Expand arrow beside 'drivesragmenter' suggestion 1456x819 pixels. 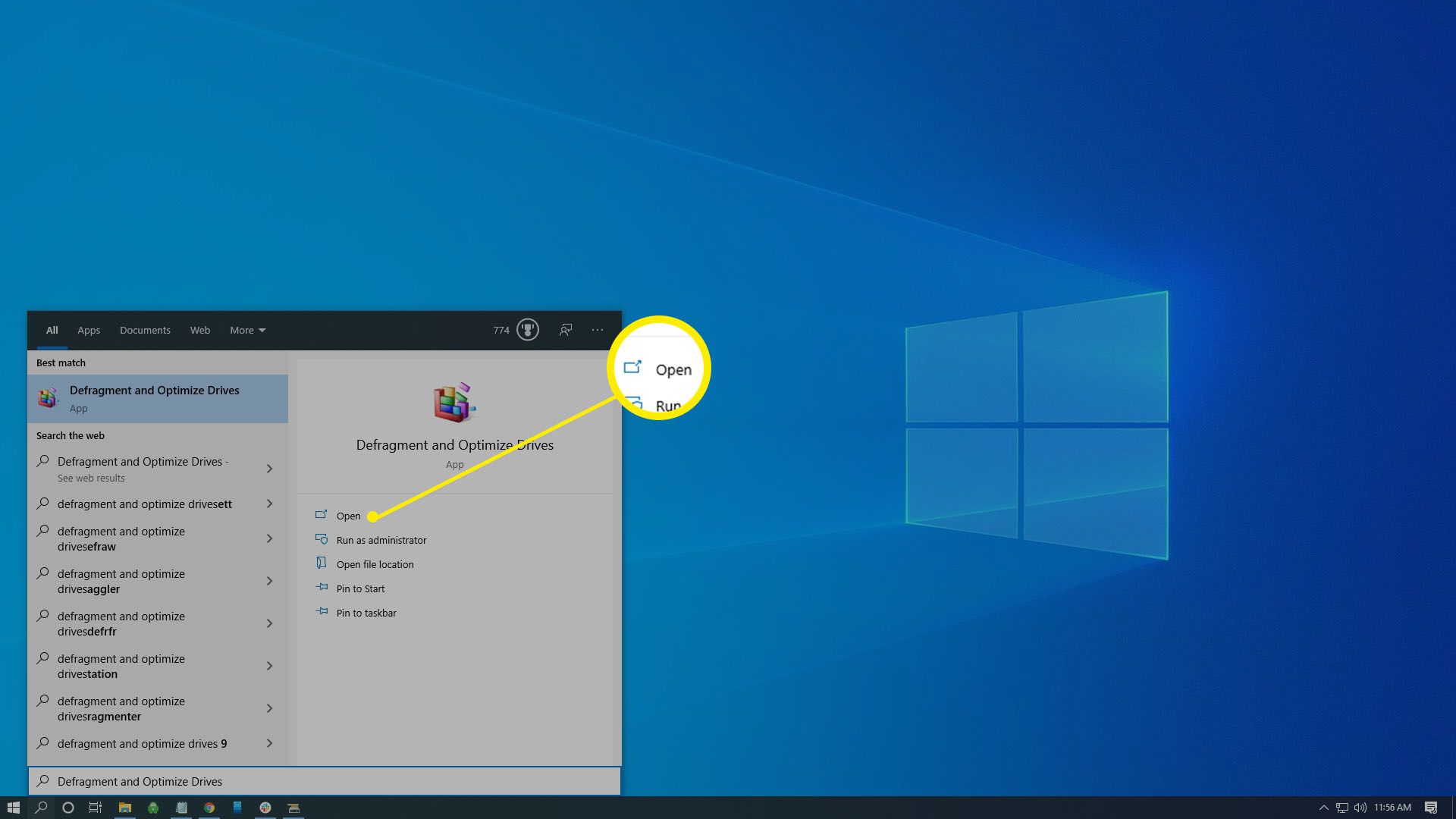tap(269, 708)
